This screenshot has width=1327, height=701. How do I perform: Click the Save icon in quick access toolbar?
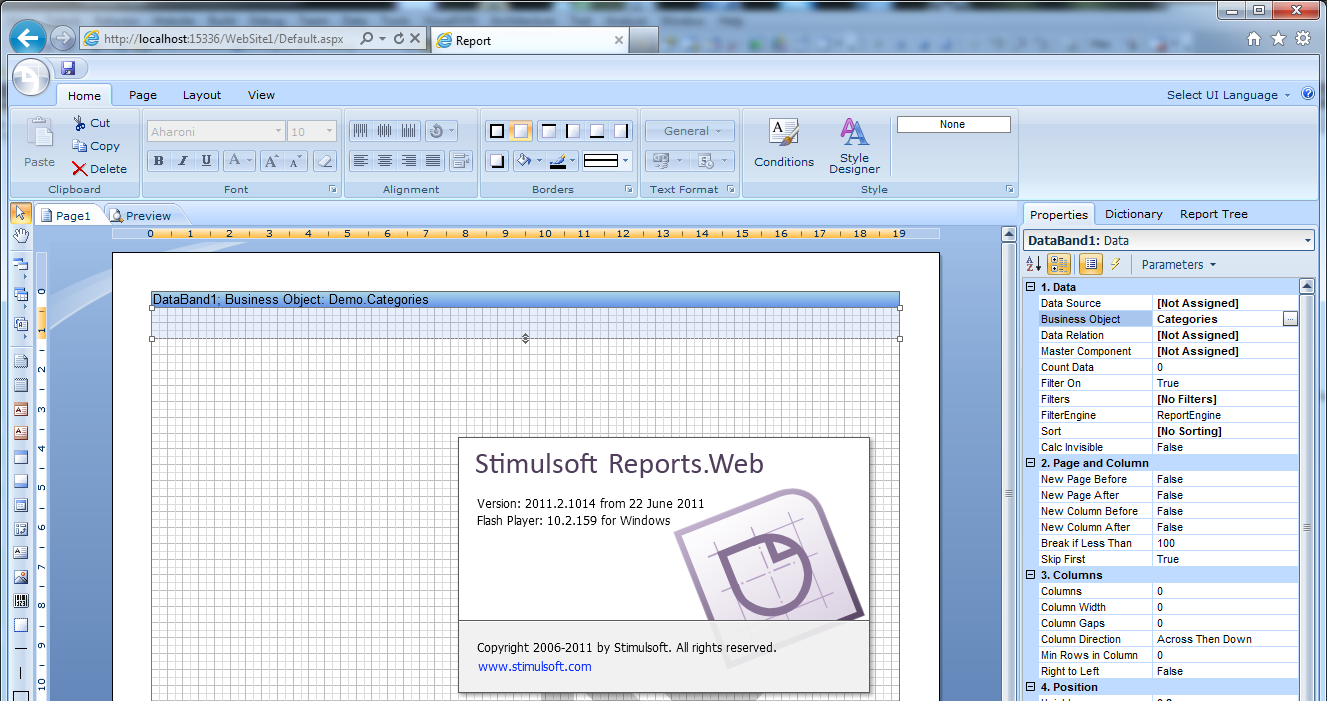coord(68,69)
